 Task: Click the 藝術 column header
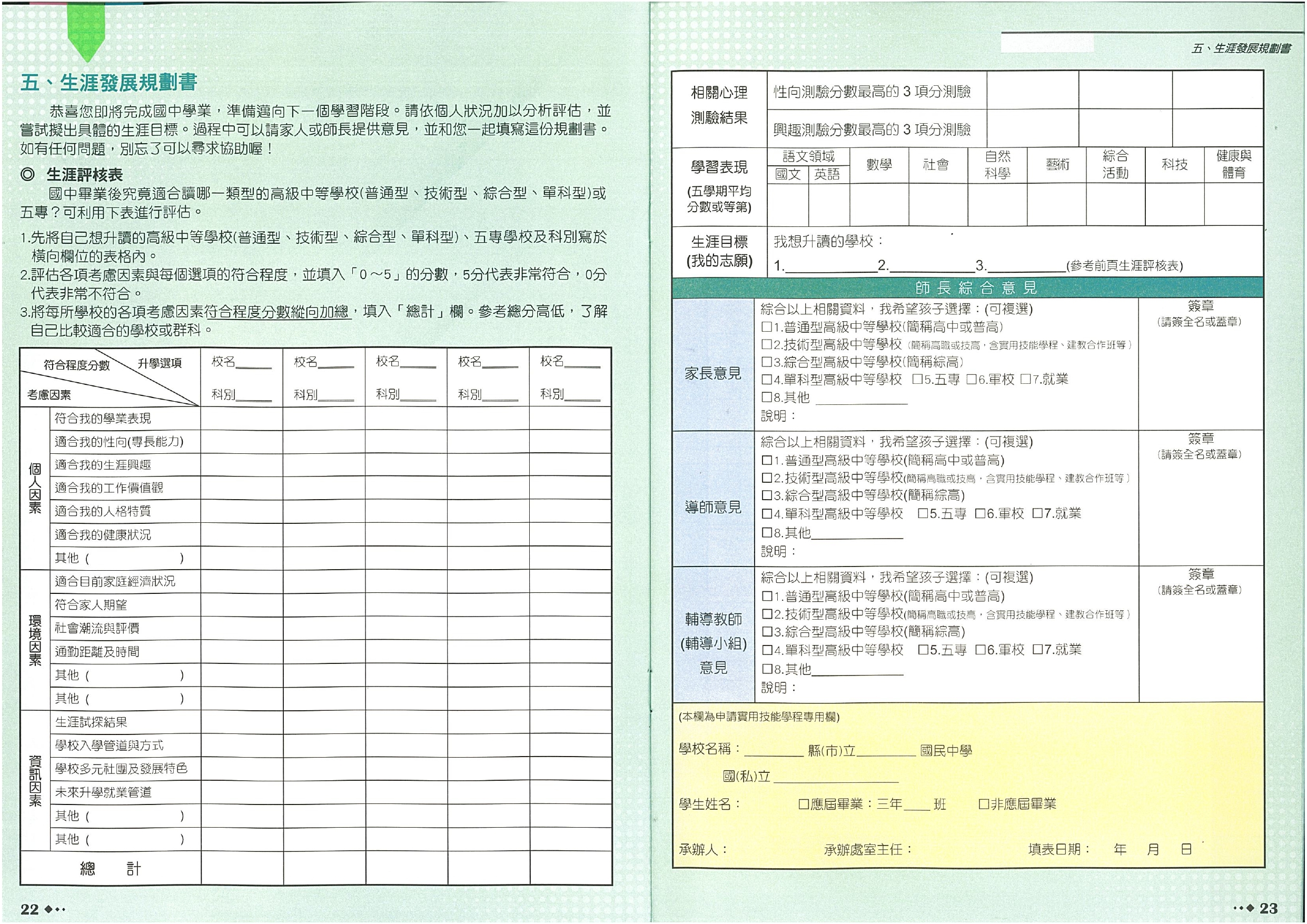[x=1058, y=165]
